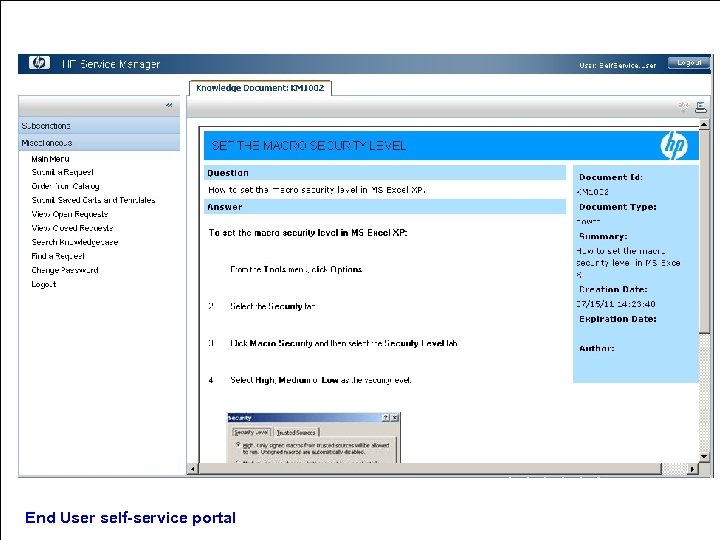The height and width of the screenshot is (540, 720).
Task: Select Trusted Sources tab in embedded dialog
Action: pos(296,433)
